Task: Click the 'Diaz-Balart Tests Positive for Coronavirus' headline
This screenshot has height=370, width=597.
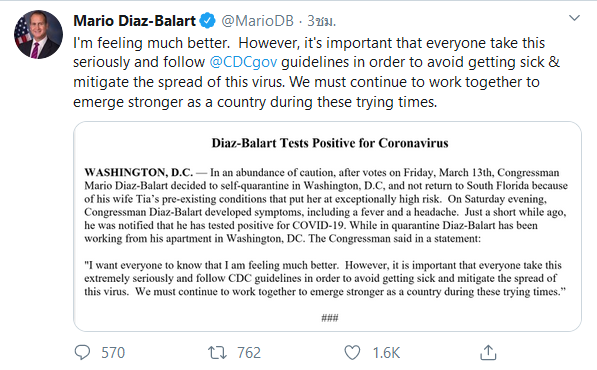Action: pos(330,143)
